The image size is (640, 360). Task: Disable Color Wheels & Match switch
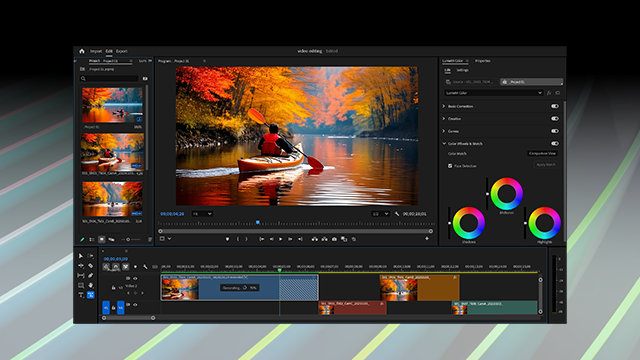point(555,144)
